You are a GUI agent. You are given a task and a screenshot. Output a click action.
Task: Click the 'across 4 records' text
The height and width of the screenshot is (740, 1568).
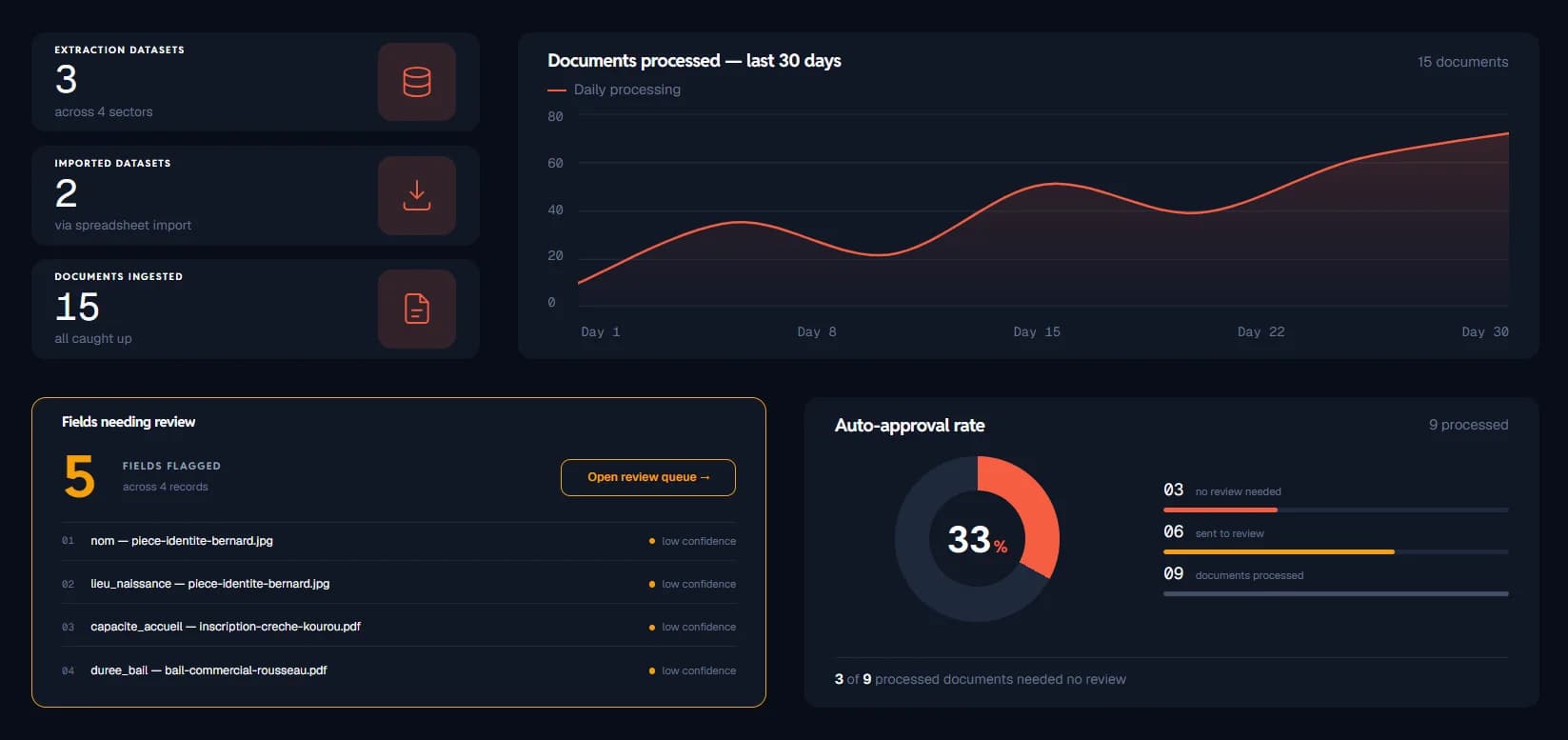(x=166, y=487)
